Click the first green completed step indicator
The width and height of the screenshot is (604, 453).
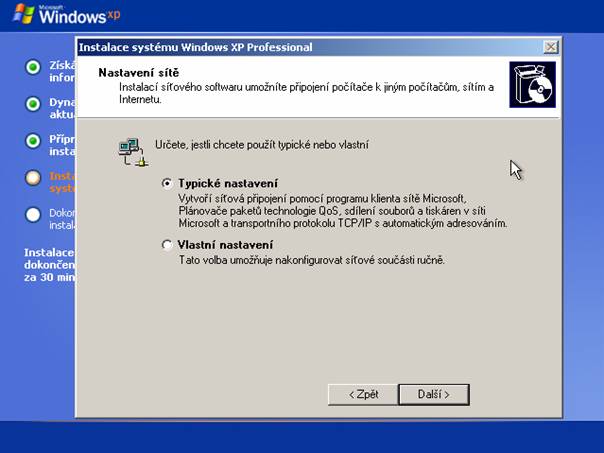33,67
